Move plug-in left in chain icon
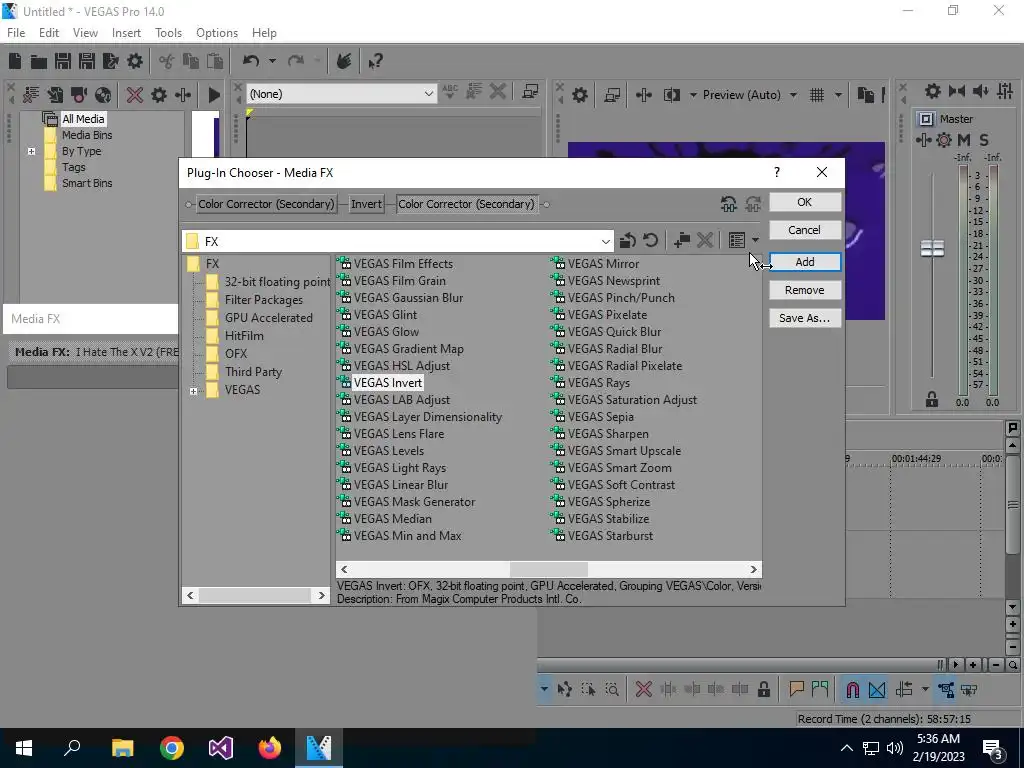Viewport: 1024px width, 768px height. point(729,204)
